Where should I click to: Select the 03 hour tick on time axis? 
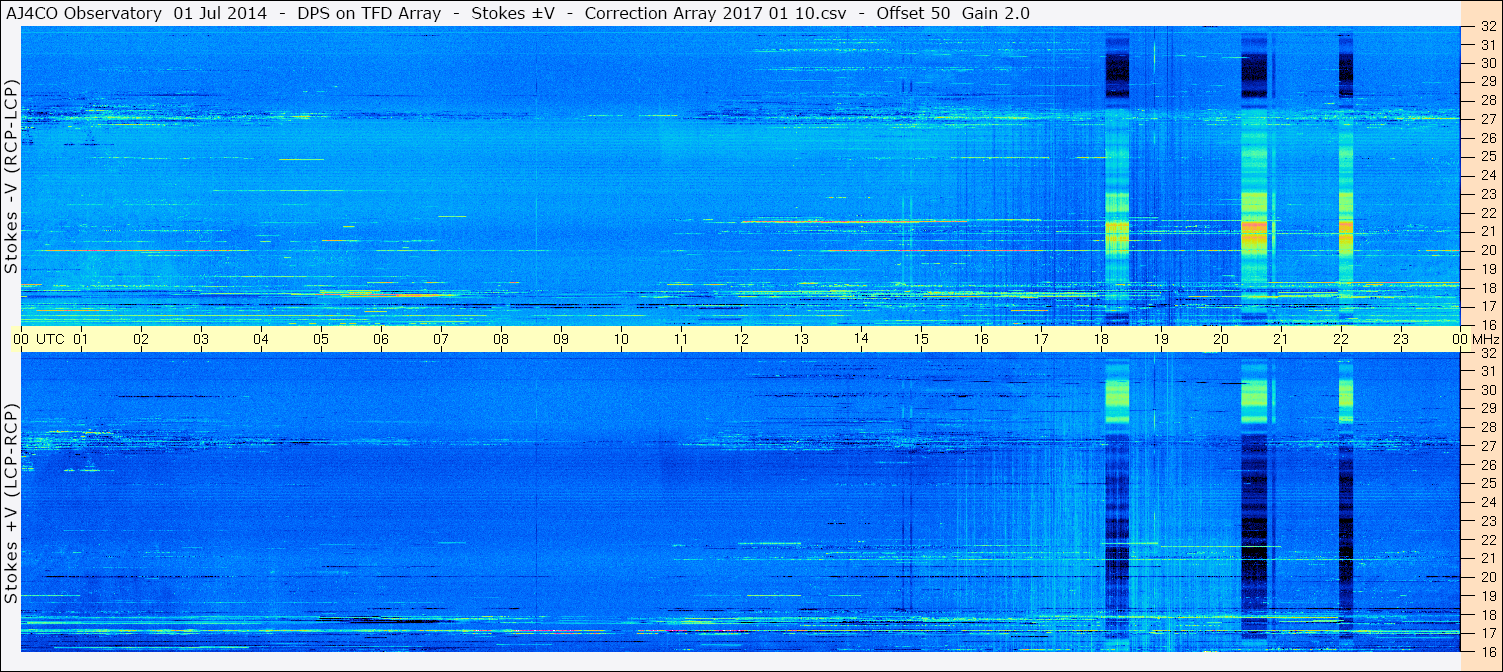coord(201,339)
